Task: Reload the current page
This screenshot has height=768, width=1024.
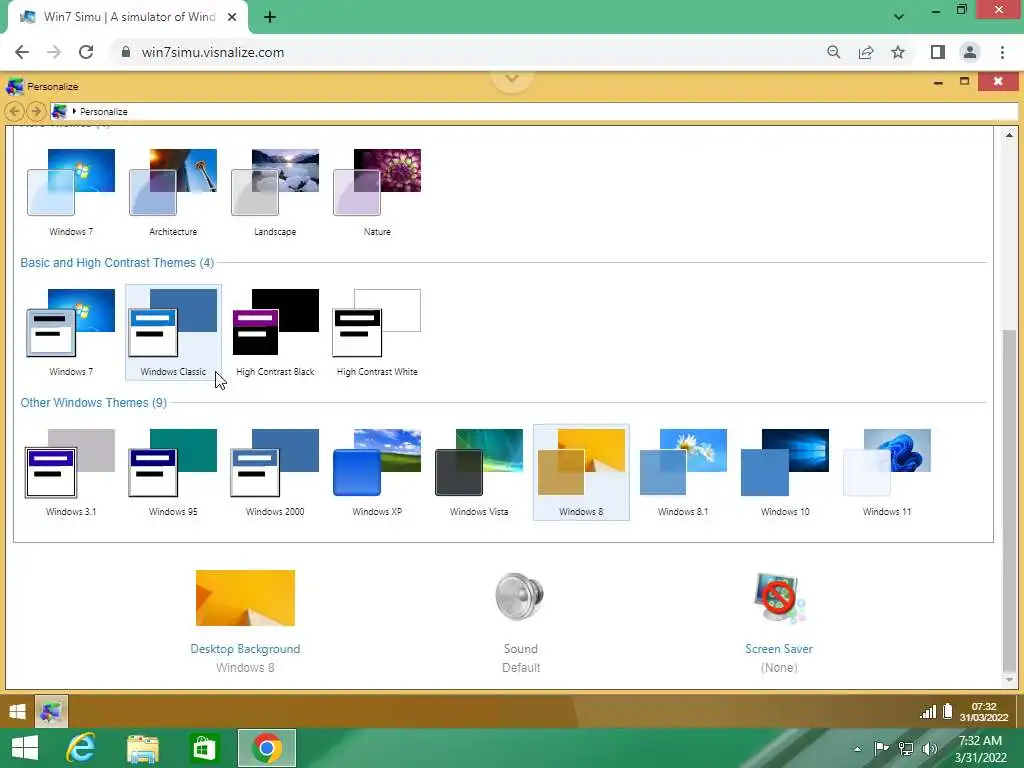Action: click(86, 52)
